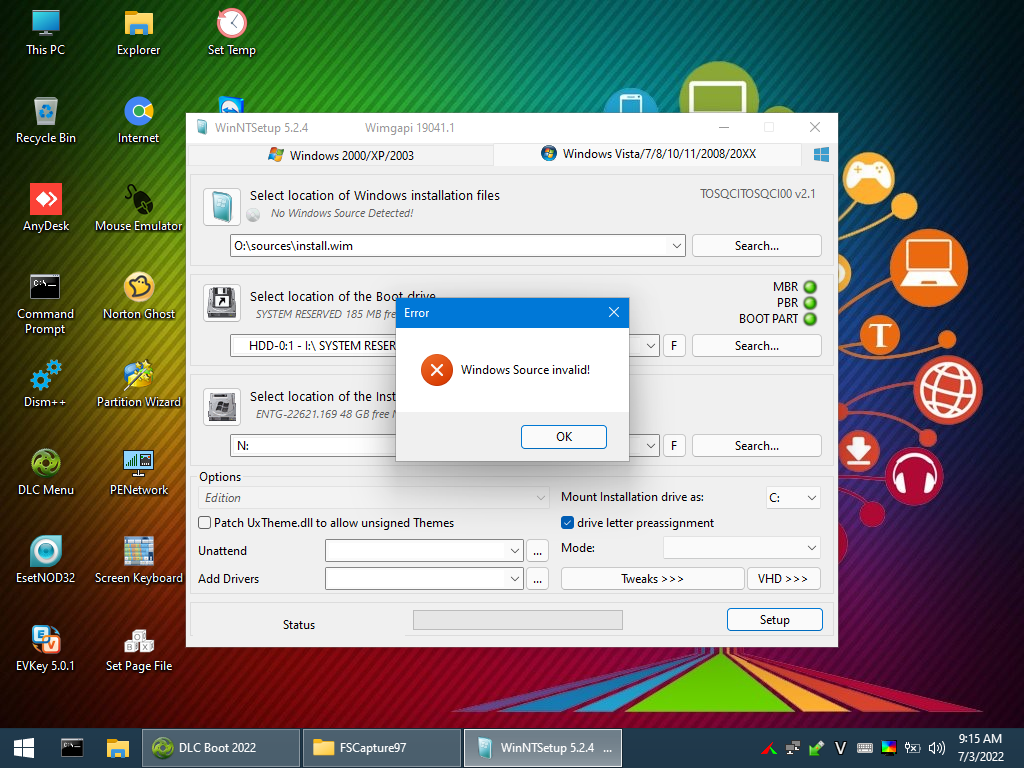Open Partition Wizard desktop icon
Screen dimensions: 1024x768
coord(138,385)
